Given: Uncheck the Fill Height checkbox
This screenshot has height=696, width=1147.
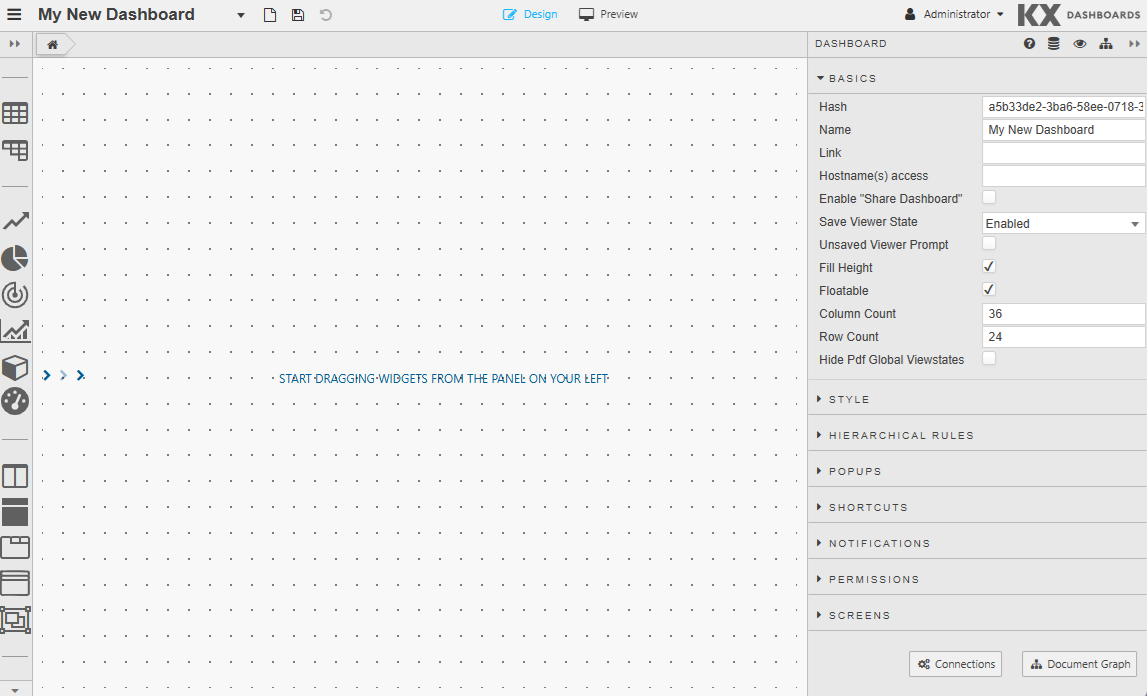Looking at the screenshot, I should tap(989, 267).
